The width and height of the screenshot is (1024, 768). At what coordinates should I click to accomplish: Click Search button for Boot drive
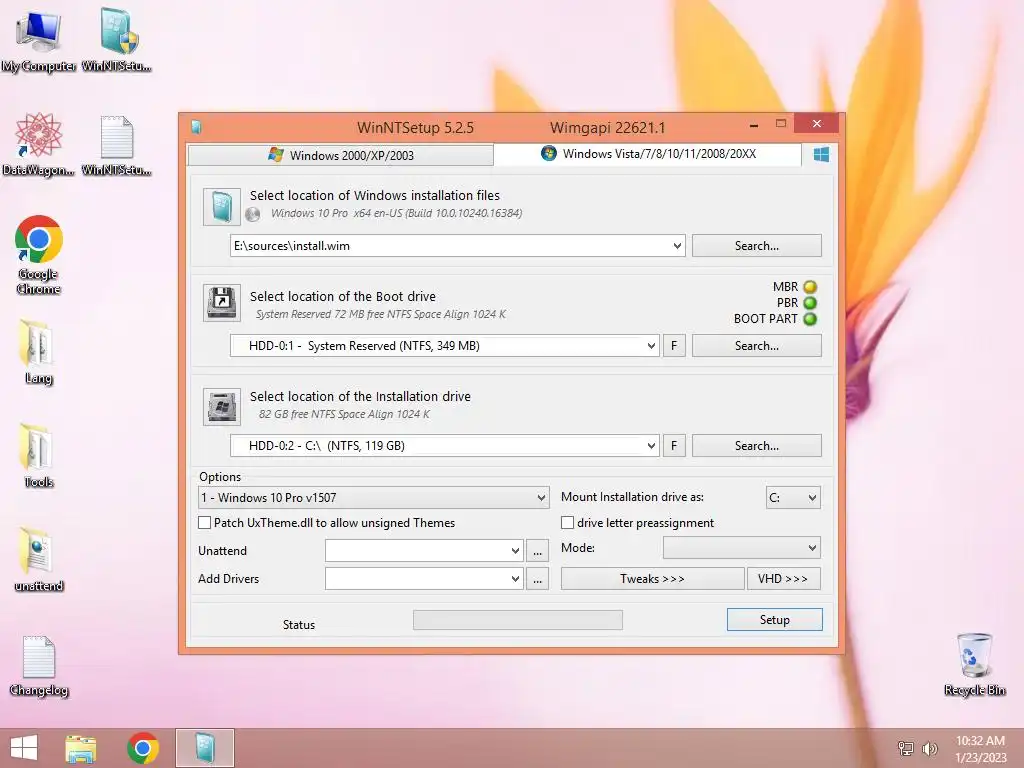tap(756, 346)
